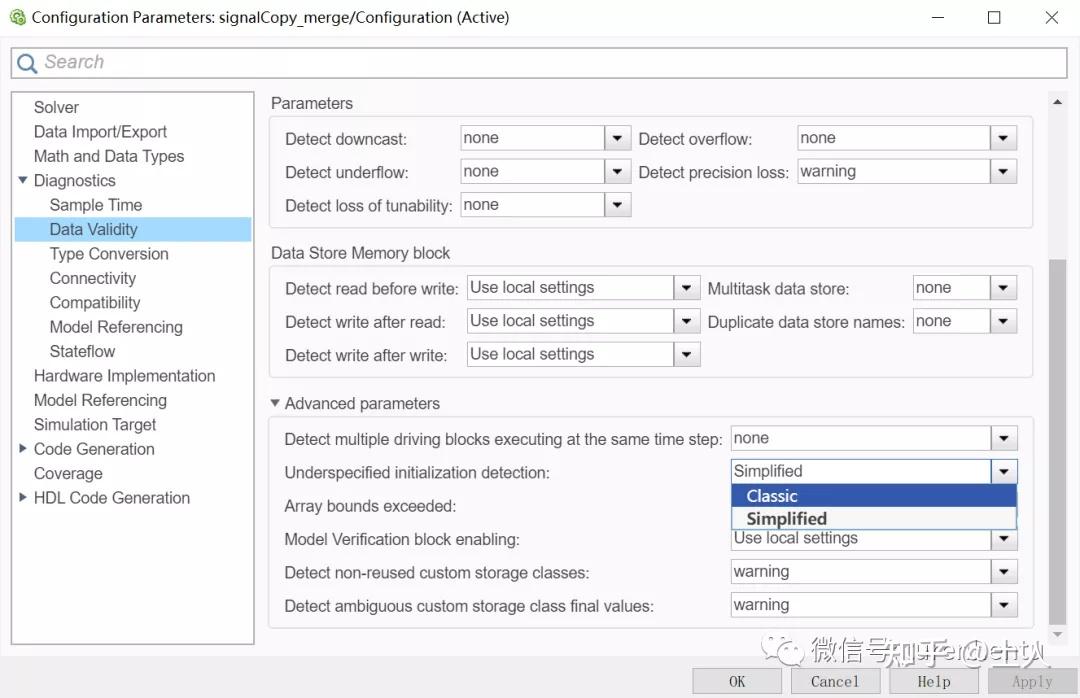Open Detect downcast dropdown
The width and height of the screenshot is (1080, 698).
(x=617, y=138)
